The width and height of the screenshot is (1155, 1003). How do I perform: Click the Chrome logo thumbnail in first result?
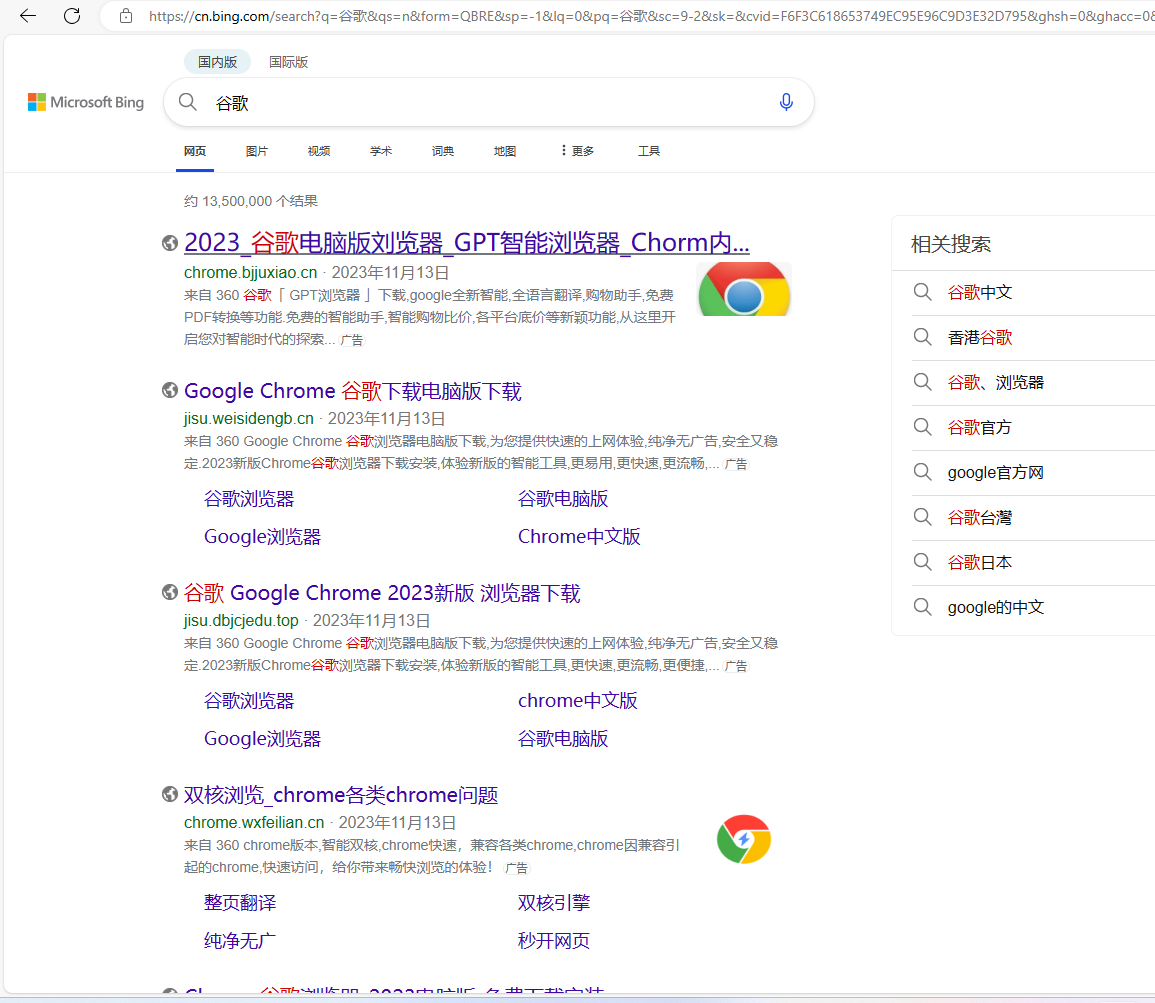pyautogui.click(x=744, y=289)
